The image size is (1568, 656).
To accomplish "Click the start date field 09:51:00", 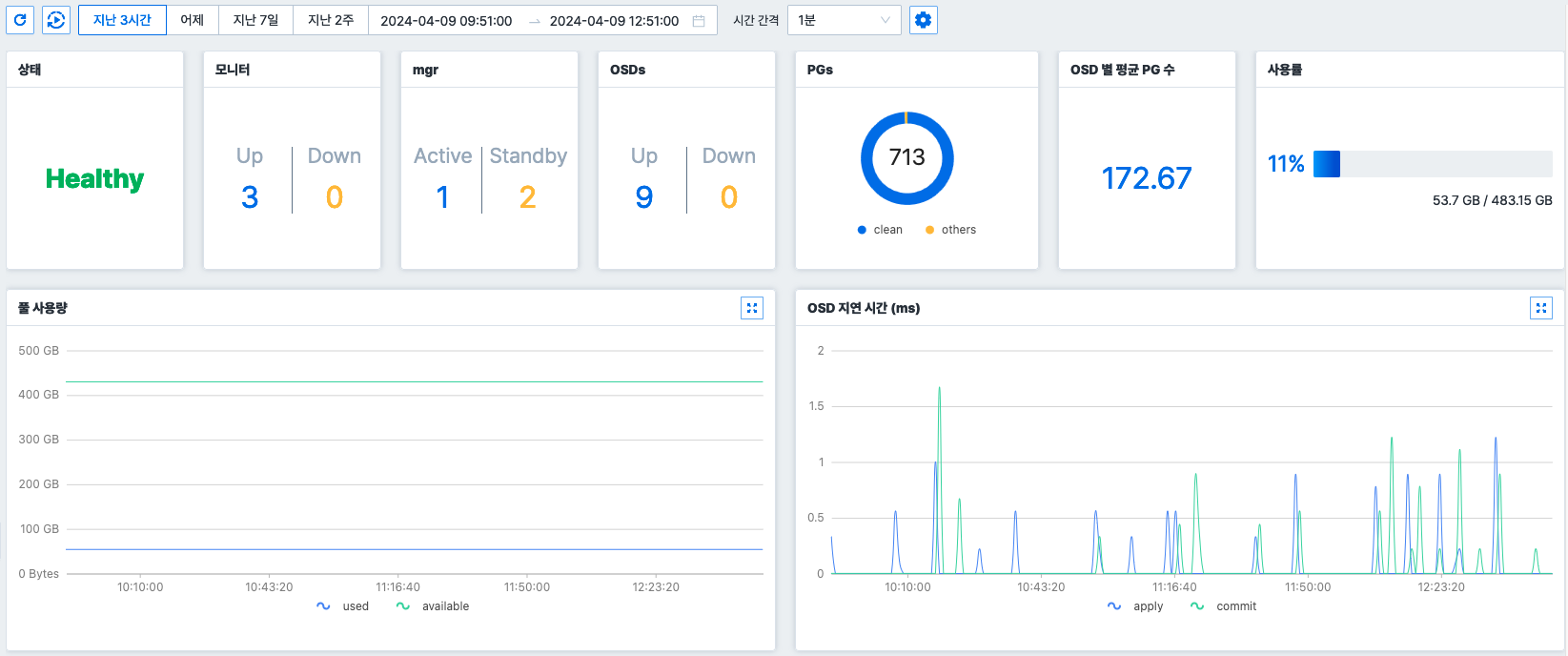I will pyautogui.click(x=446, y=21).
